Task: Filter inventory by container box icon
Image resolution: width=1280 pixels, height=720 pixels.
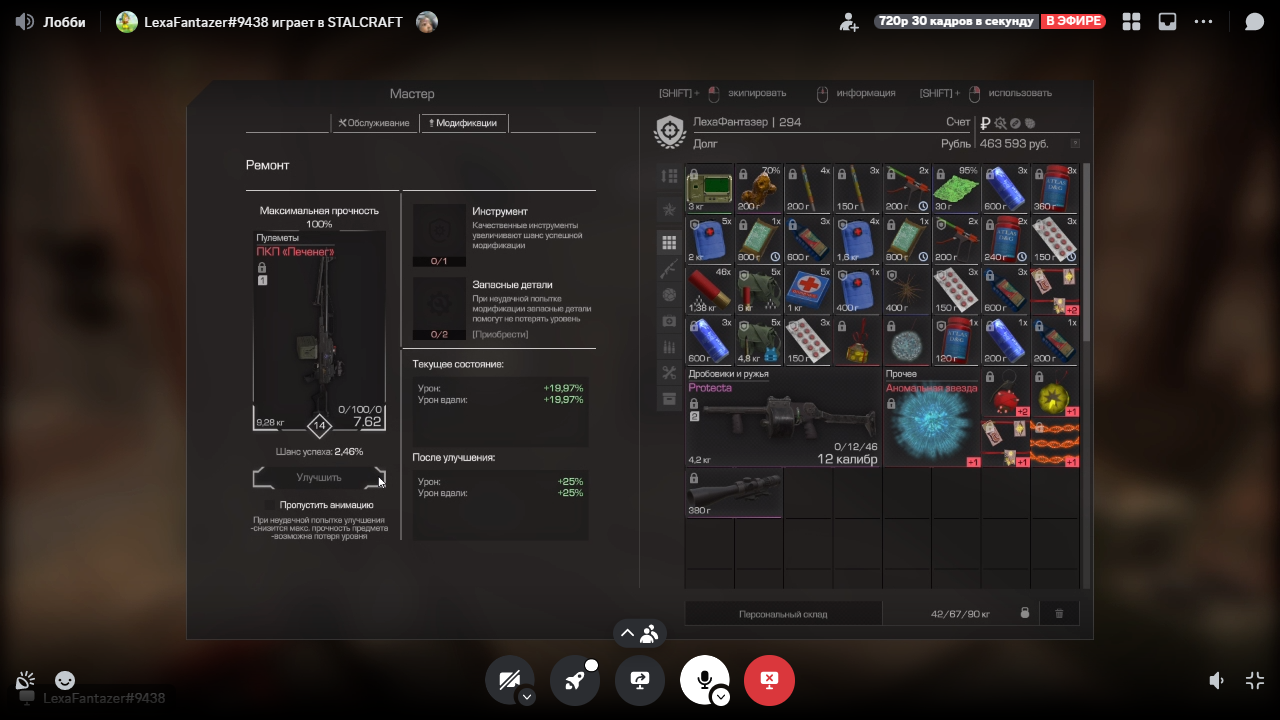Action: [x=669, y=399]
